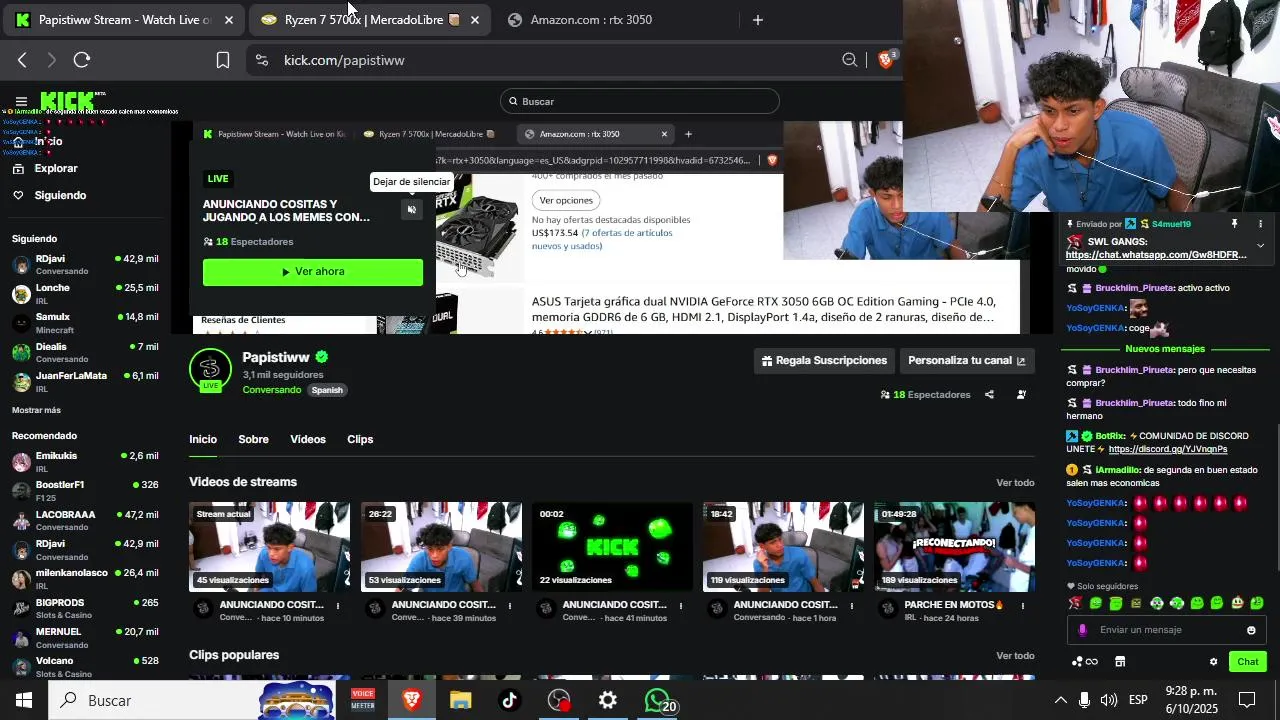Open the TikTok taskbar icon
This screenshot has width=1280, height=720.
point(509,700)
